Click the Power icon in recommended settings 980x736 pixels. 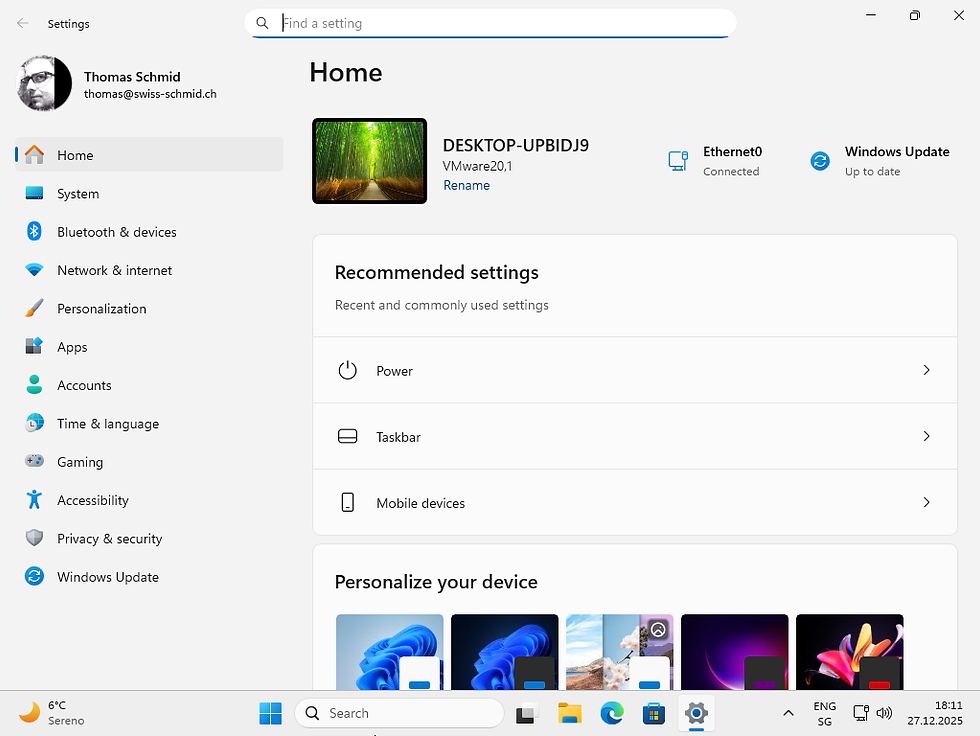[348, 370]
